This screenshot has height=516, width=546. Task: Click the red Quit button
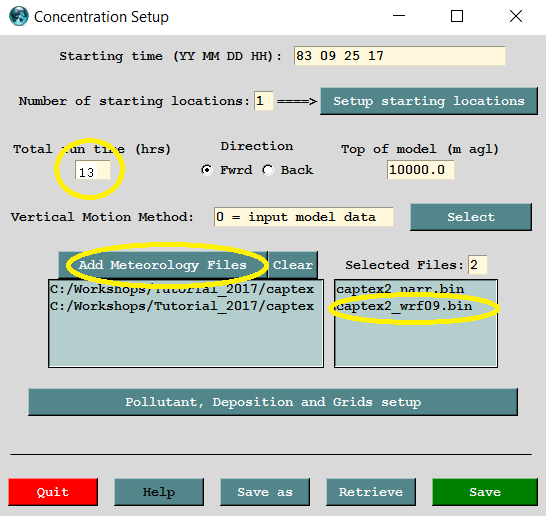(53, 492)
